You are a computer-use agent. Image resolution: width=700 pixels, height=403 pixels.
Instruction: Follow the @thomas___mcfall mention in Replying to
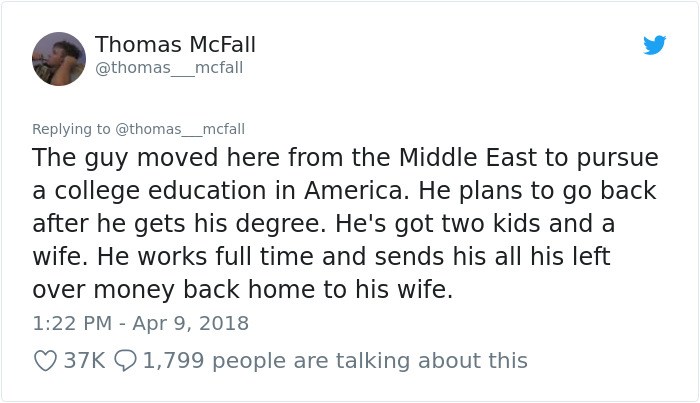tap(180, 129)
